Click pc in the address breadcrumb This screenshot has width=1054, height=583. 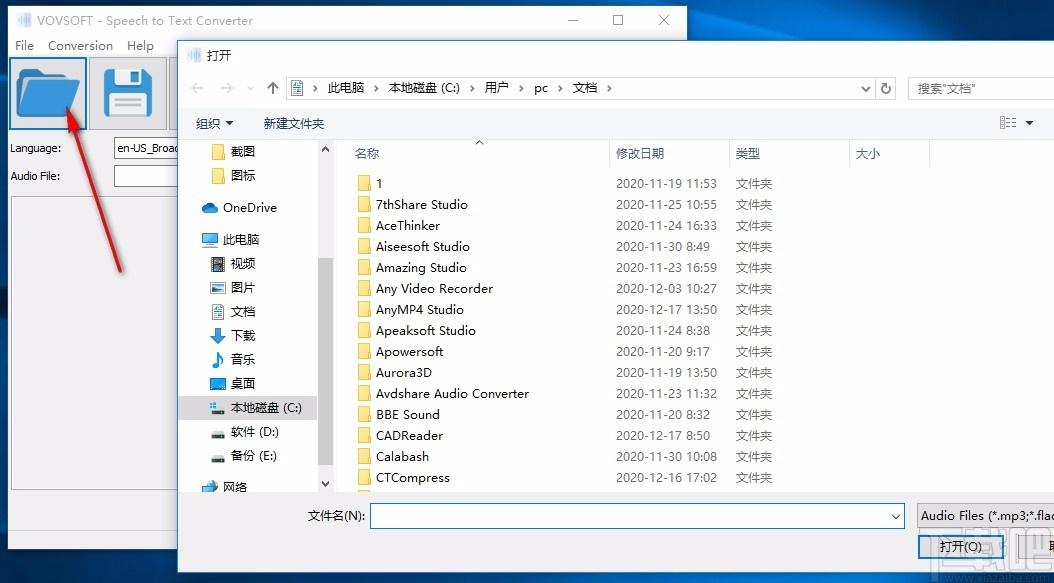[540, 88]
